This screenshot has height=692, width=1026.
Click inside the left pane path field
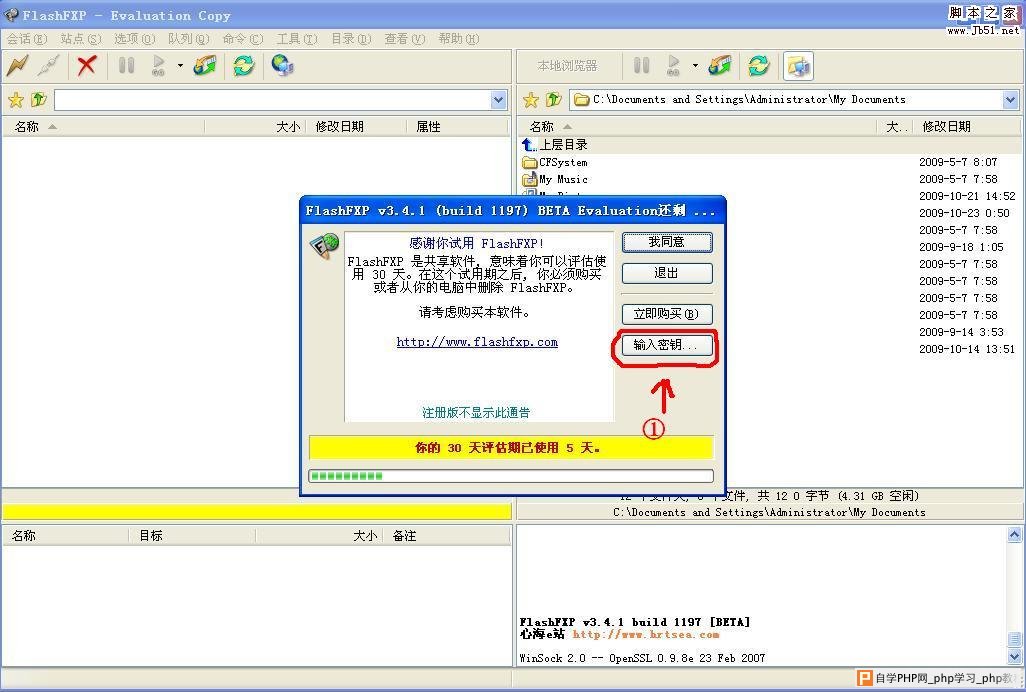pyautogui.click(x=272, y=100)
